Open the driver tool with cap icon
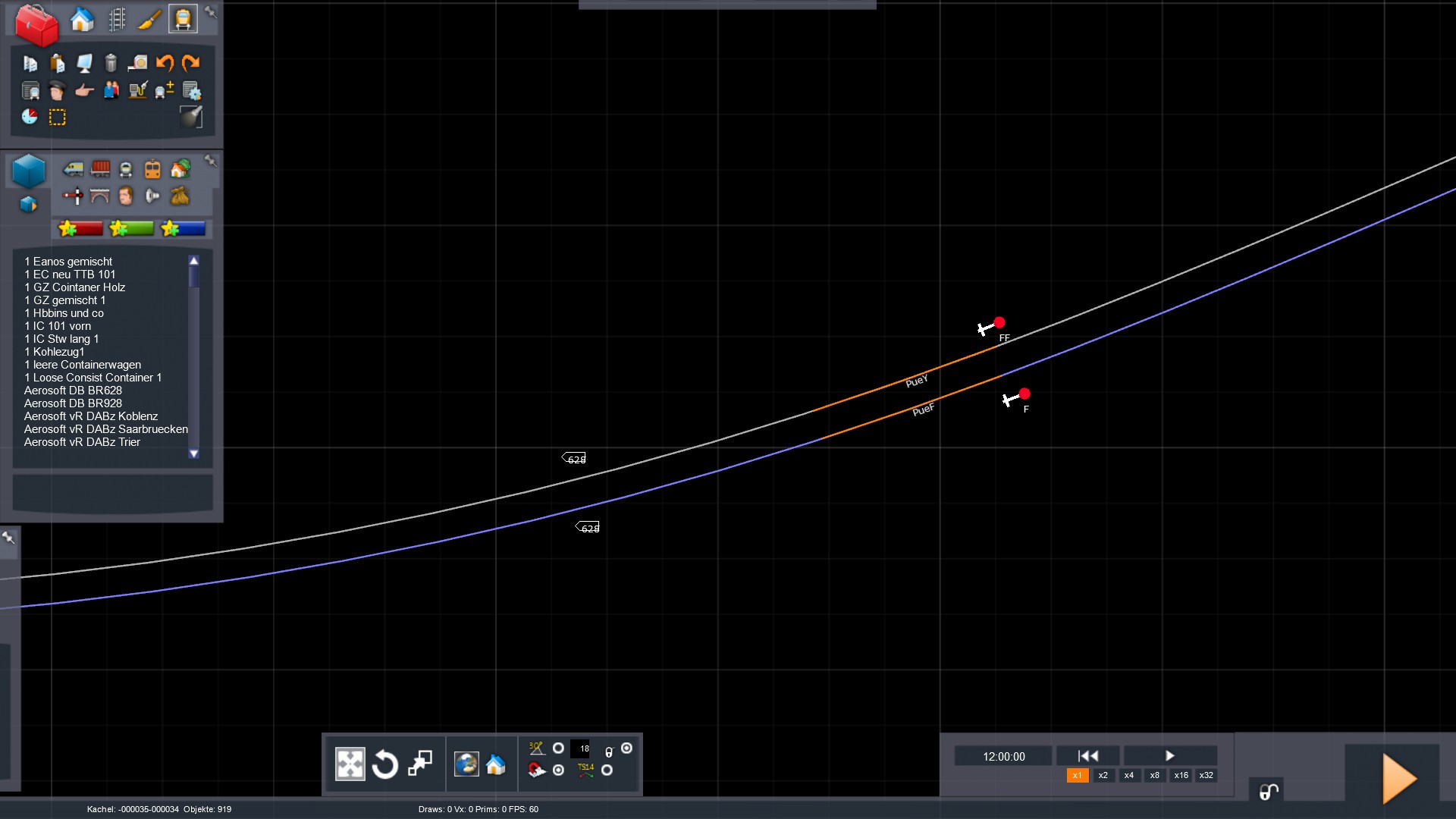Image resolution: width=1456 pixels, height=819 pixels. pos(57,91)
